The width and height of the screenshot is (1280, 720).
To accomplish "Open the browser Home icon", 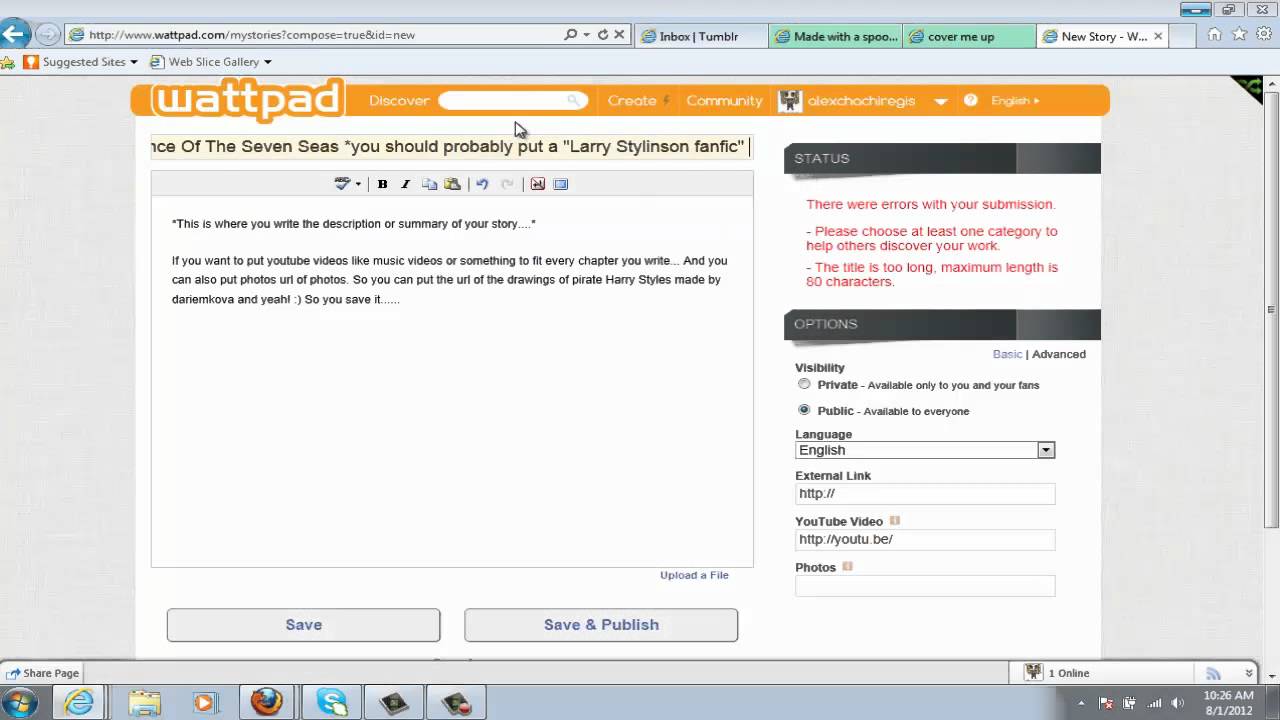I will [1214, 34].
